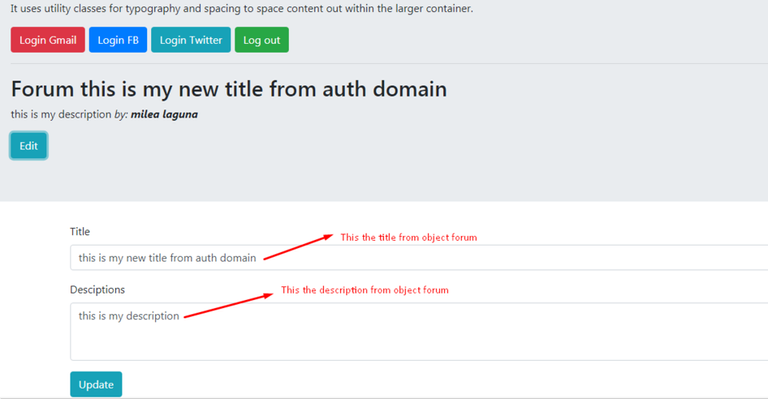Click the green Log out button
The image size is (768, 399).
tap(262, 40)
